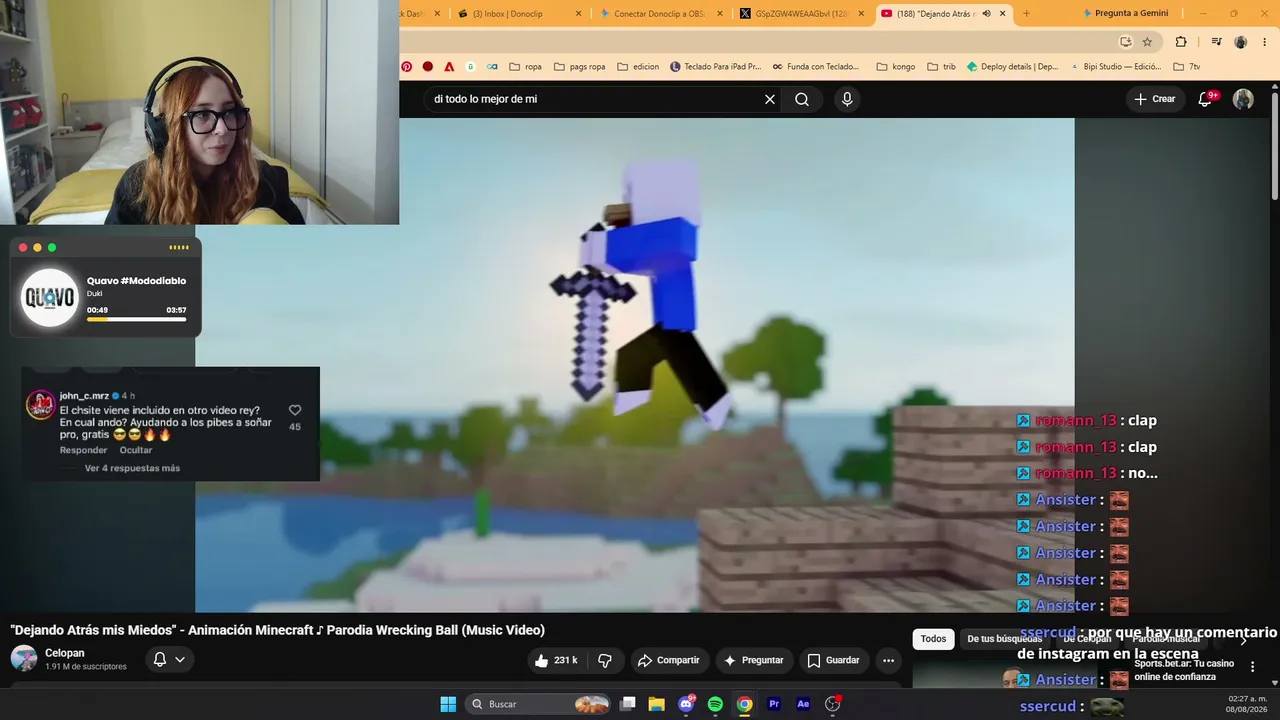Open Task View on the taskbar
Screen dimensions: 1280x720
(627, 704)
